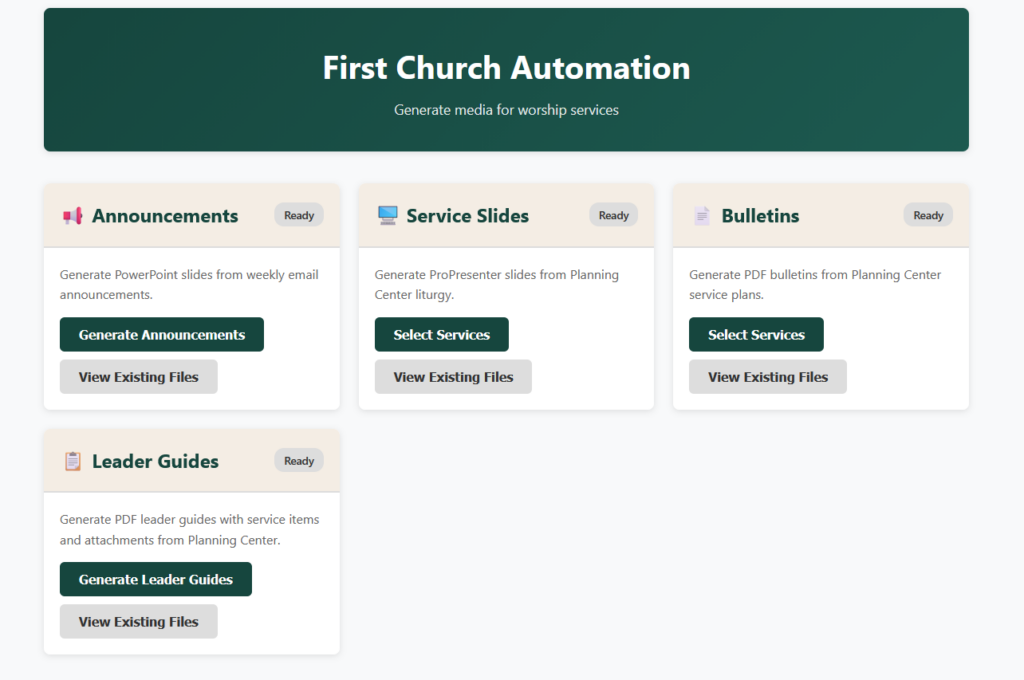Click the Service Slides card heading
The height and width of the screenshot is (680, 1024).
coord(467,216)
